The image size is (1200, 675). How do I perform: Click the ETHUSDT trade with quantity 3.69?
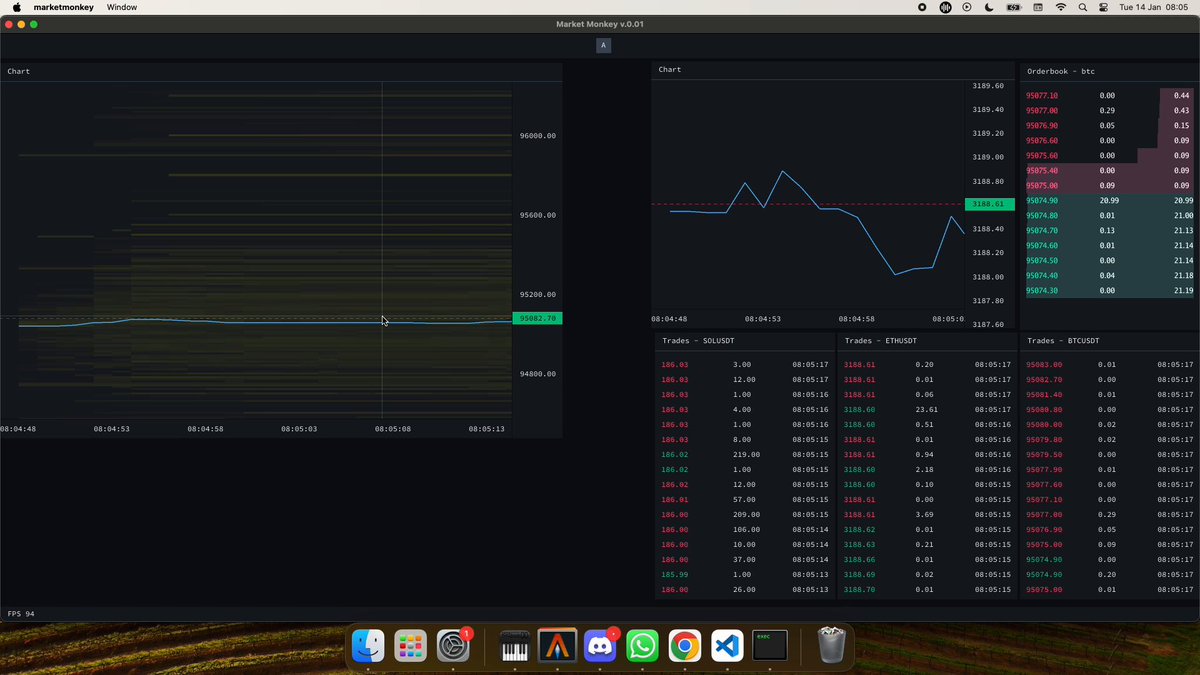click(x=928, y=515)
